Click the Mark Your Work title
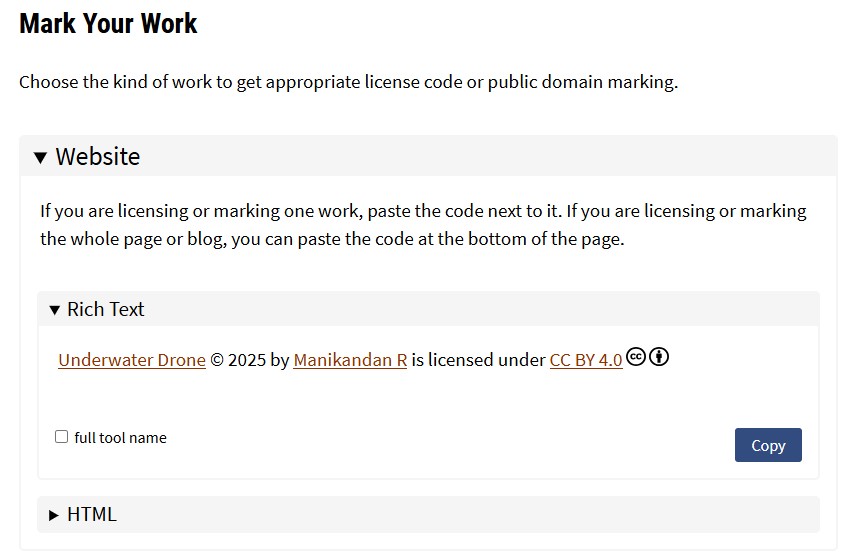The image size is (850, 557). pyautogui.click(x=108, y=24)
